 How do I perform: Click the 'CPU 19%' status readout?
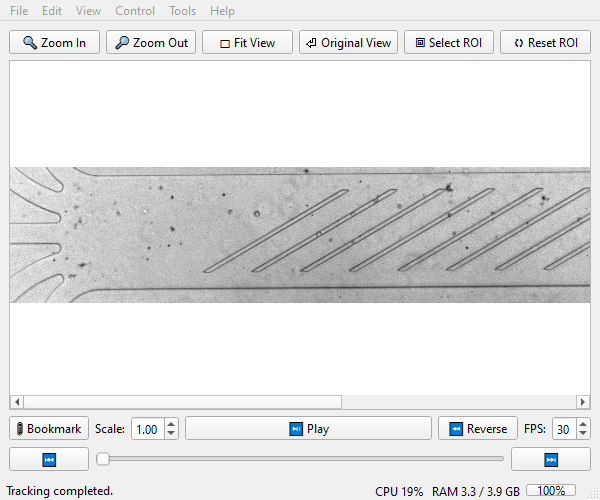pos(399,491)
